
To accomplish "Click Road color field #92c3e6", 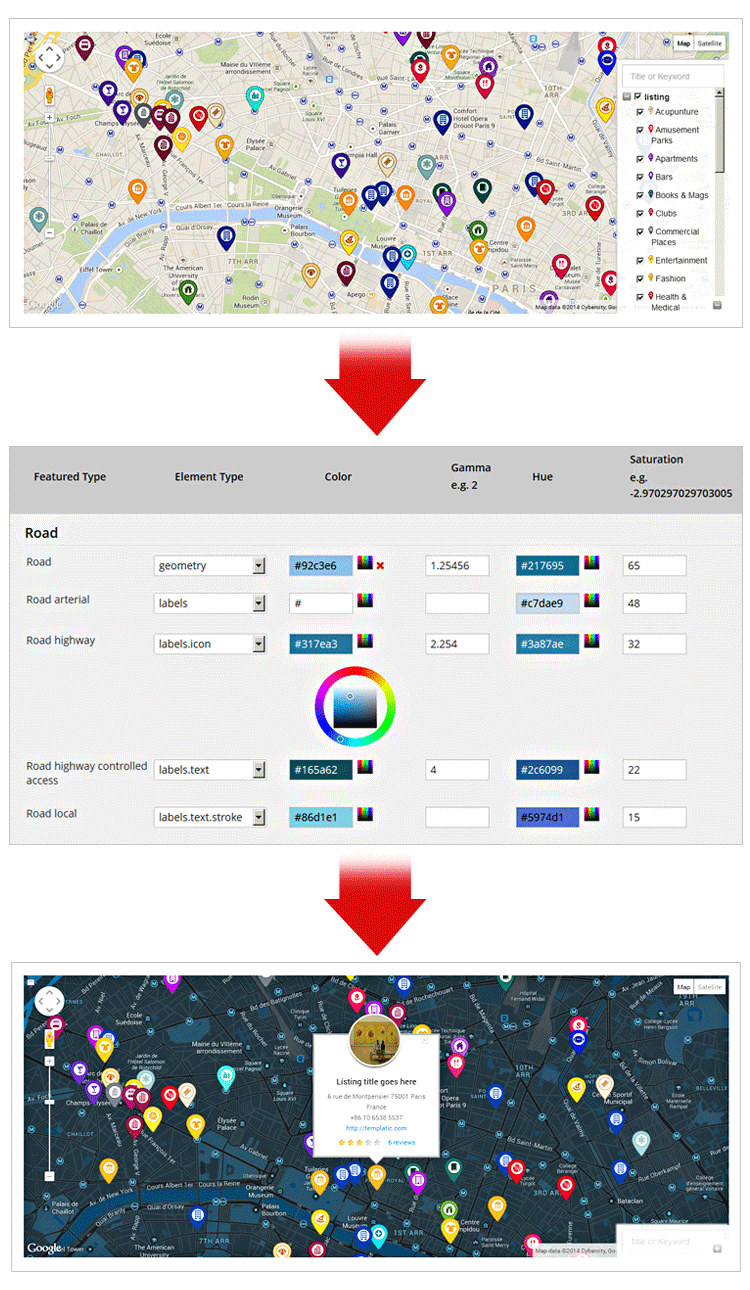I will 321,566.
